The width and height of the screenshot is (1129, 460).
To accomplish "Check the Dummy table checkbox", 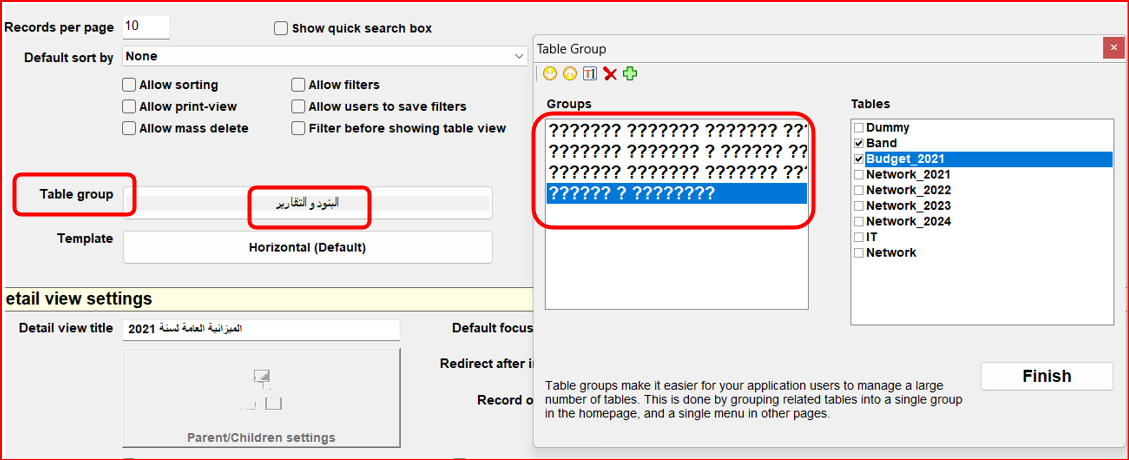I will coord(858,127).
